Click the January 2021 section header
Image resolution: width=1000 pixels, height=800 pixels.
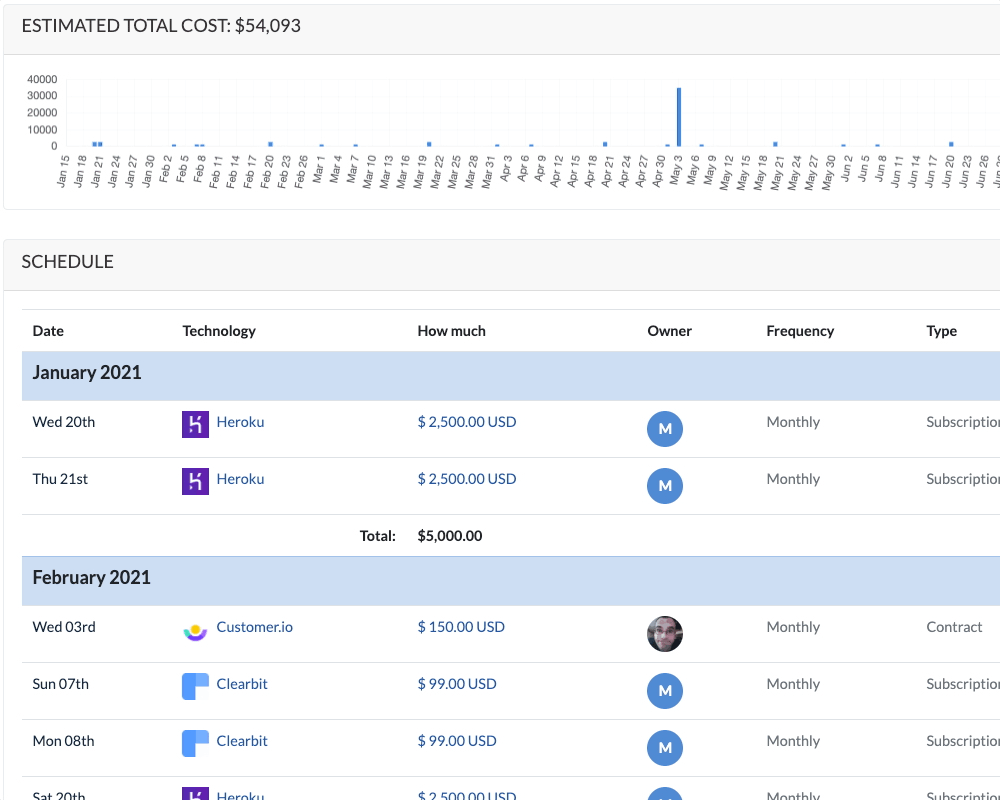pos(511,376)
